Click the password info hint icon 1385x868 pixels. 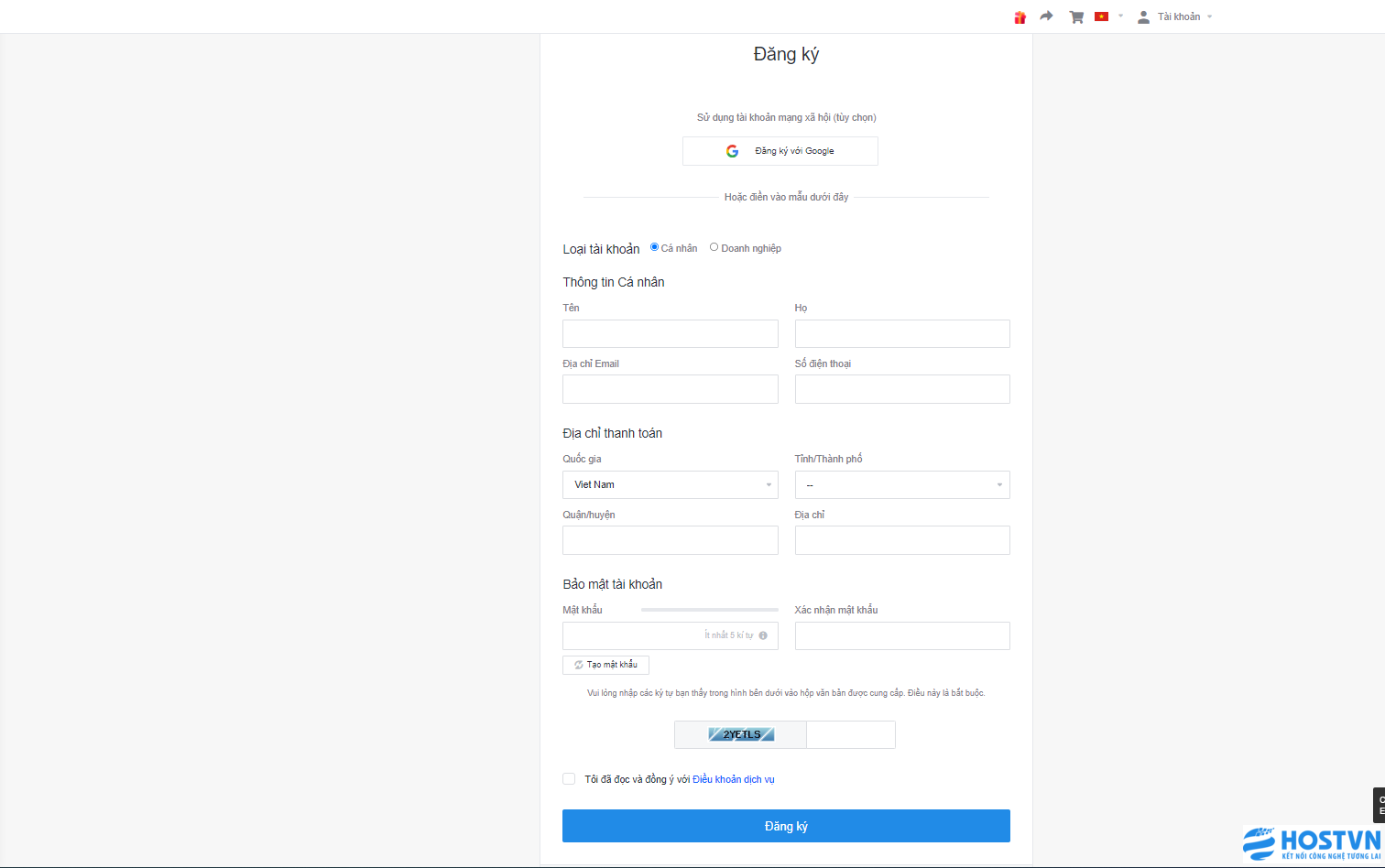pyautogui.click(x=763, y=635)
